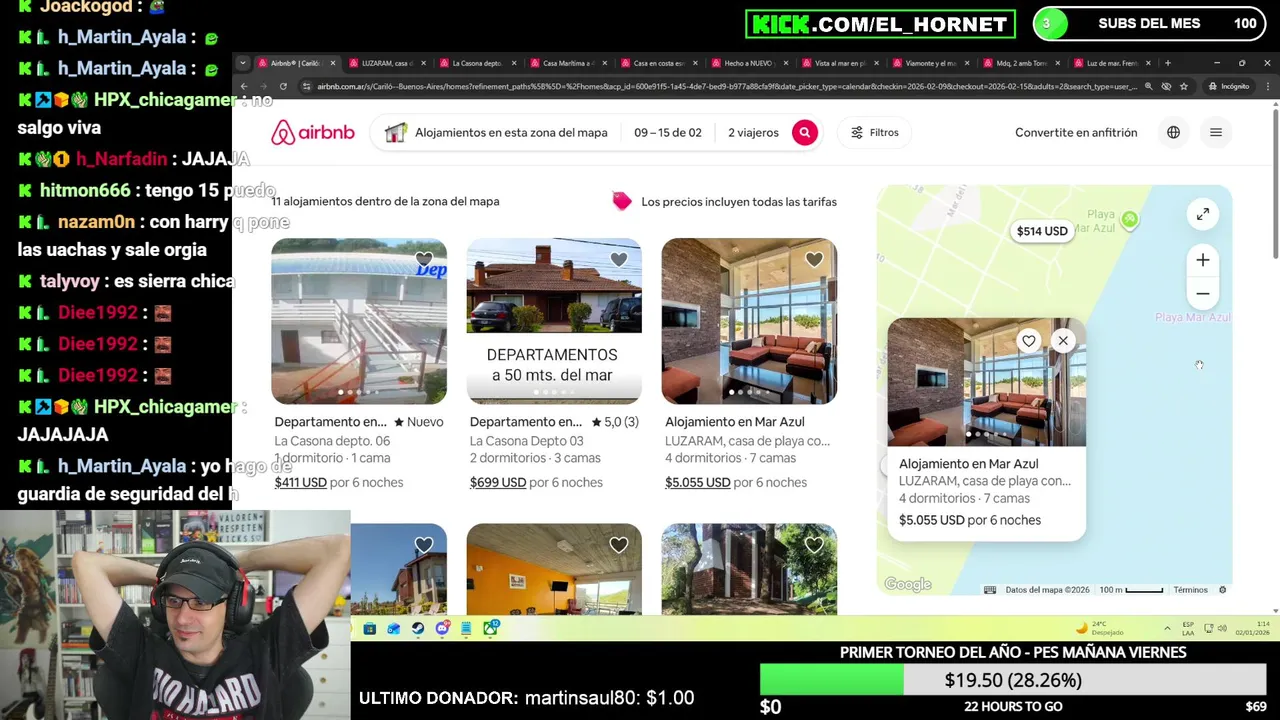Image resolution: width=1280 pixels, height=720 pixels.
Task: Open a new browser tab
Action: pyautogui.click(x=1167, y=63)
